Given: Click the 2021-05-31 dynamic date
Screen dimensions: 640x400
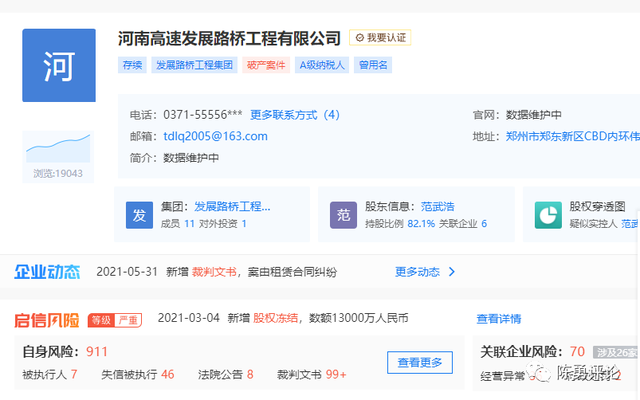Looking at the screenshot, I should tap(127, 272).
